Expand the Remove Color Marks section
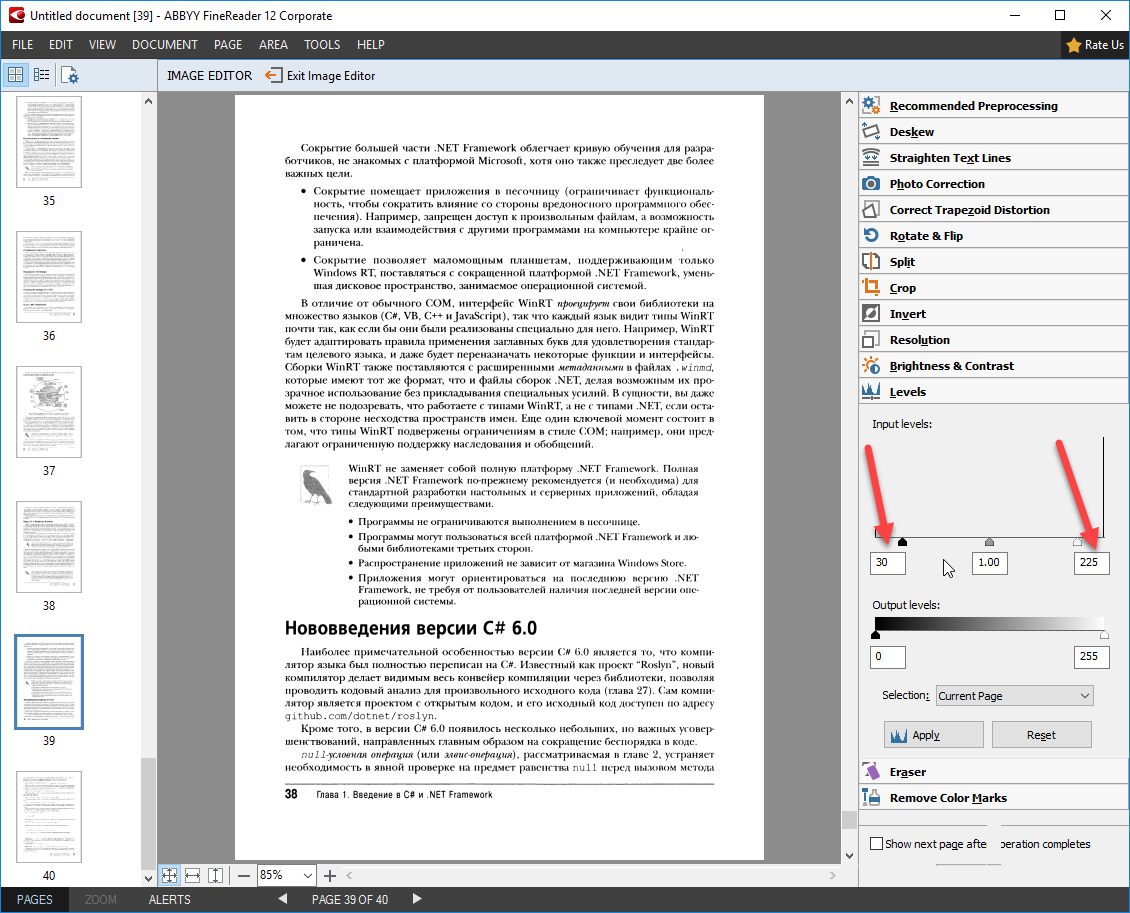 (993, 798)
